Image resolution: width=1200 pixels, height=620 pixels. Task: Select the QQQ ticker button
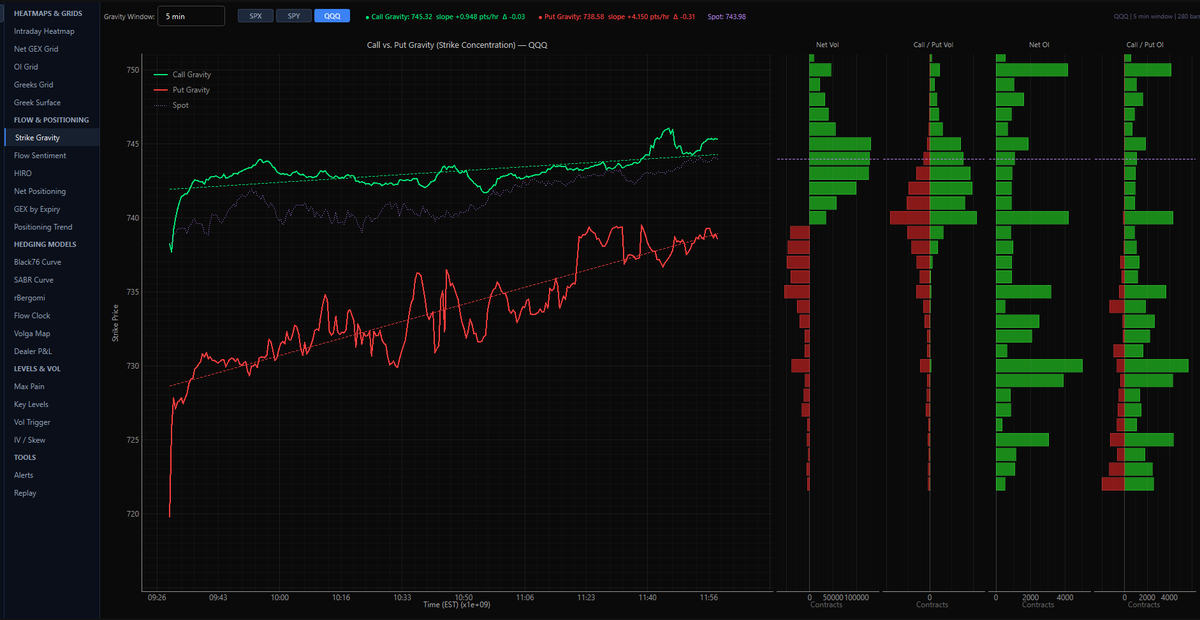point(332,16)
